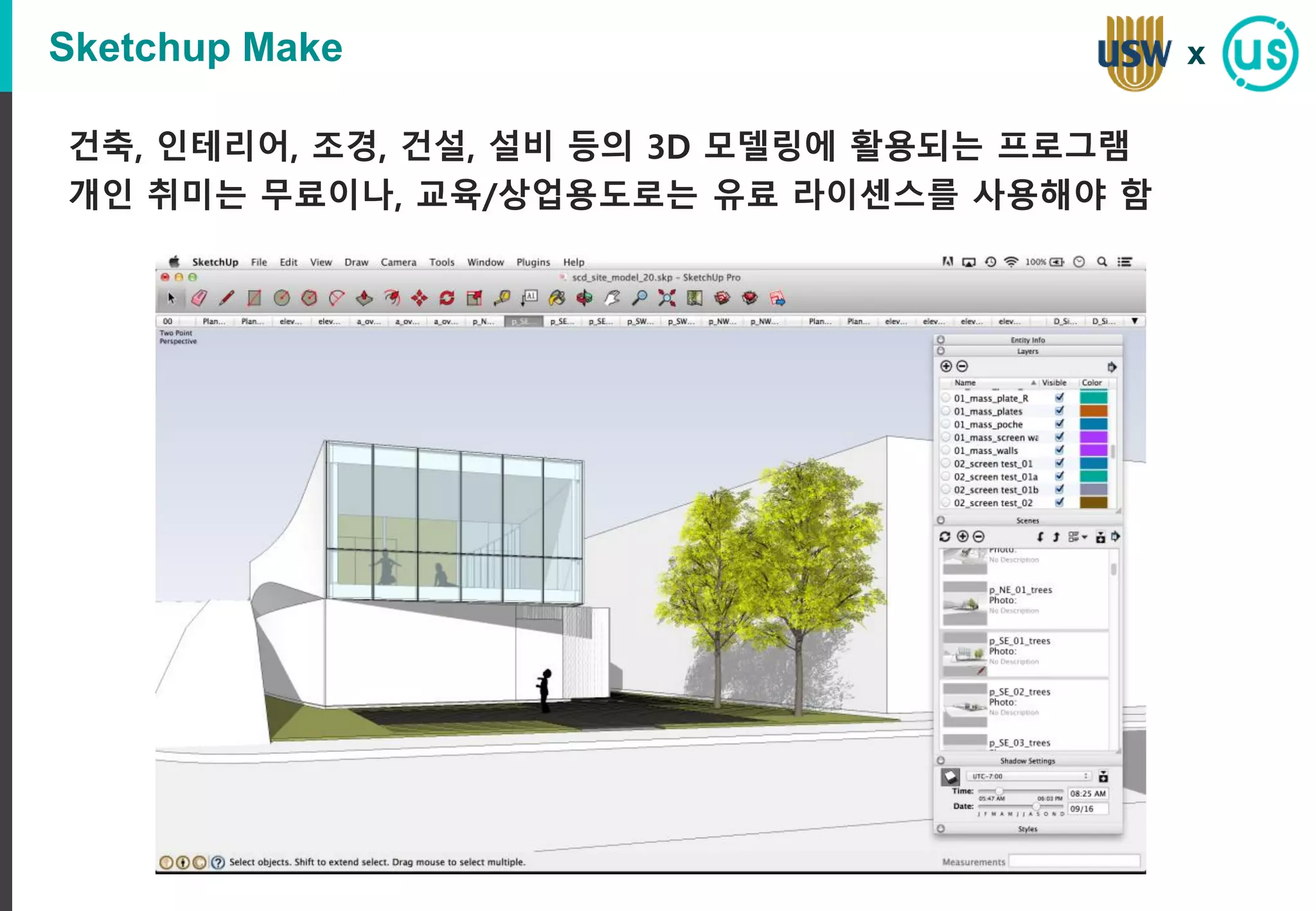Screen dimensions: 1316x911
Task: Click the Measurements input box
Action: (1074, 862)
